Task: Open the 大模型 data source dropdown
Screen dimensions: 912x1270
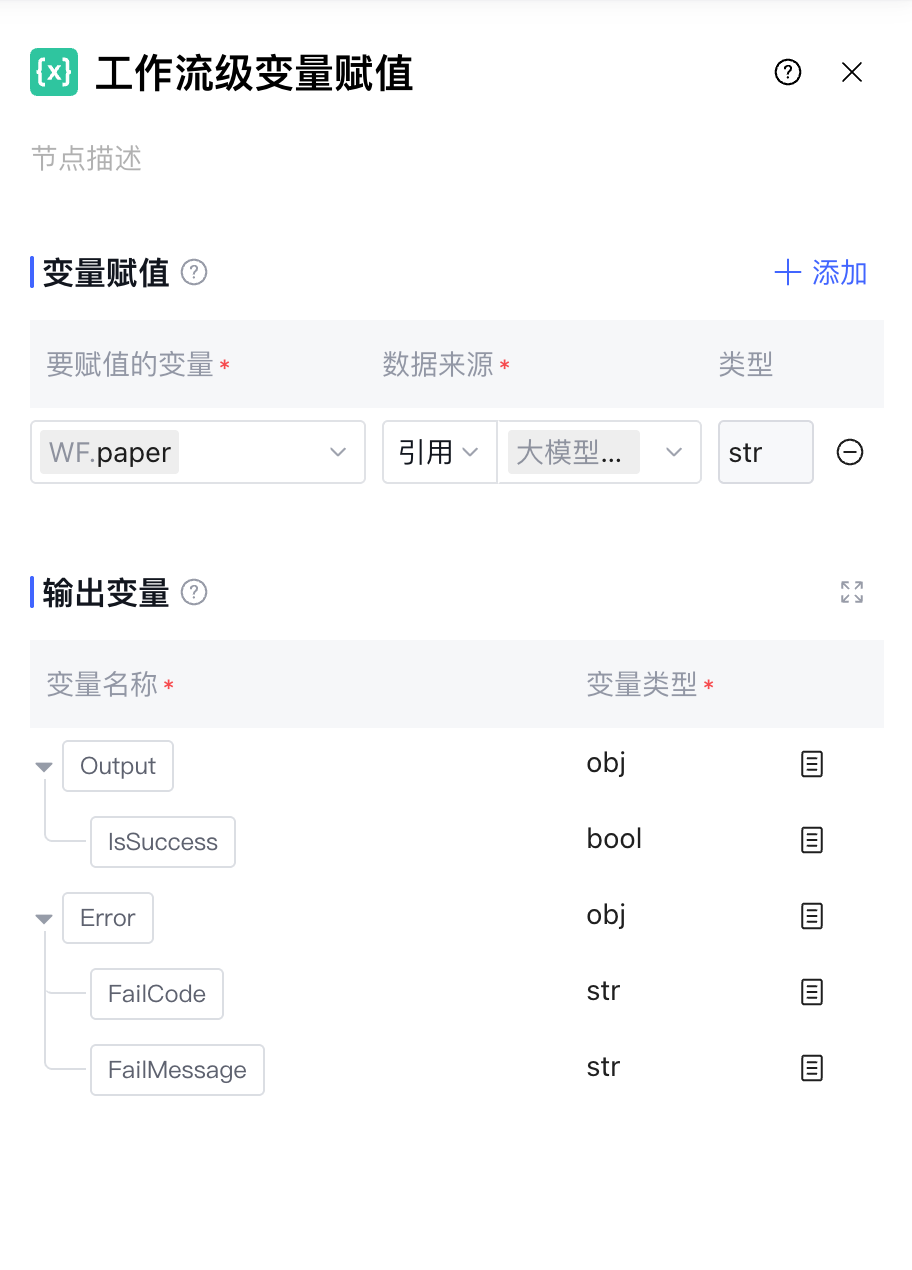Action: [600, 452]
